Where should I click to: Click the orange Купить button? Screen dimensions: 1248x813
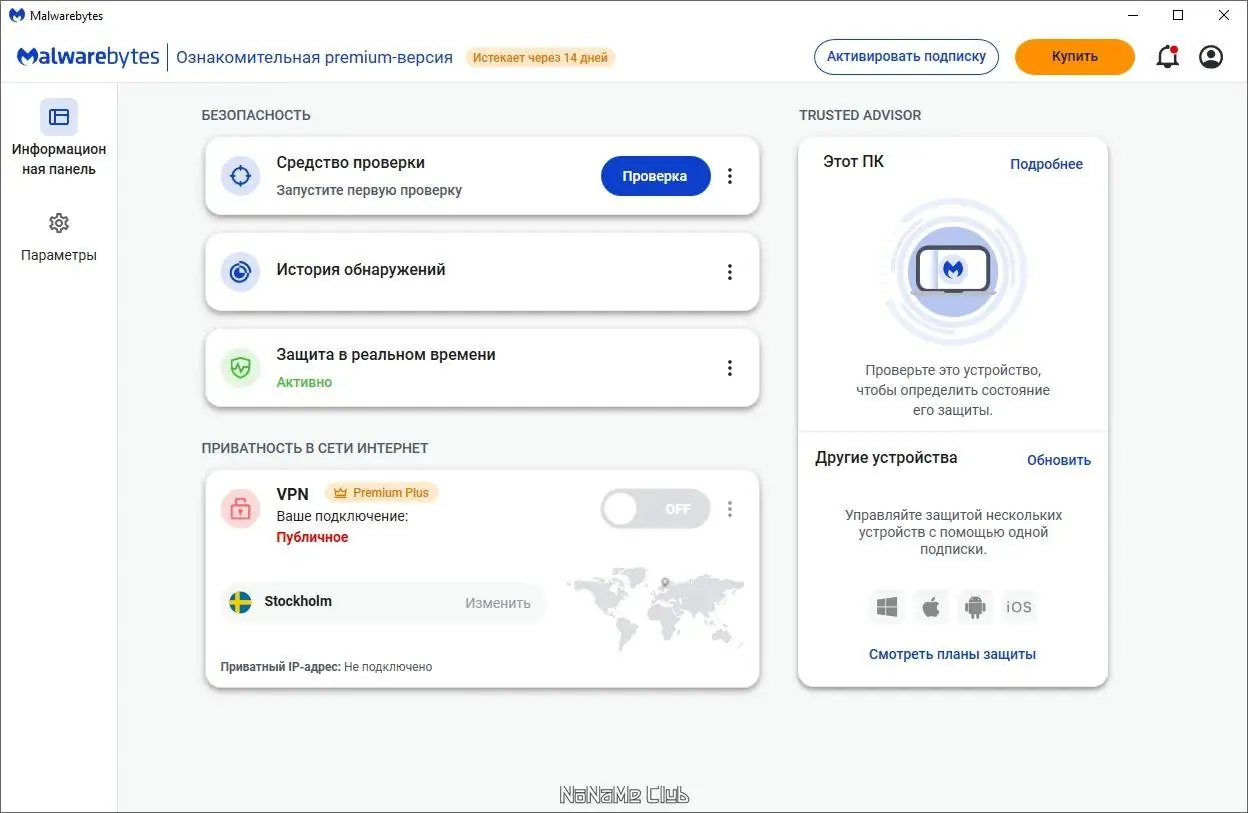point(1075,56)
